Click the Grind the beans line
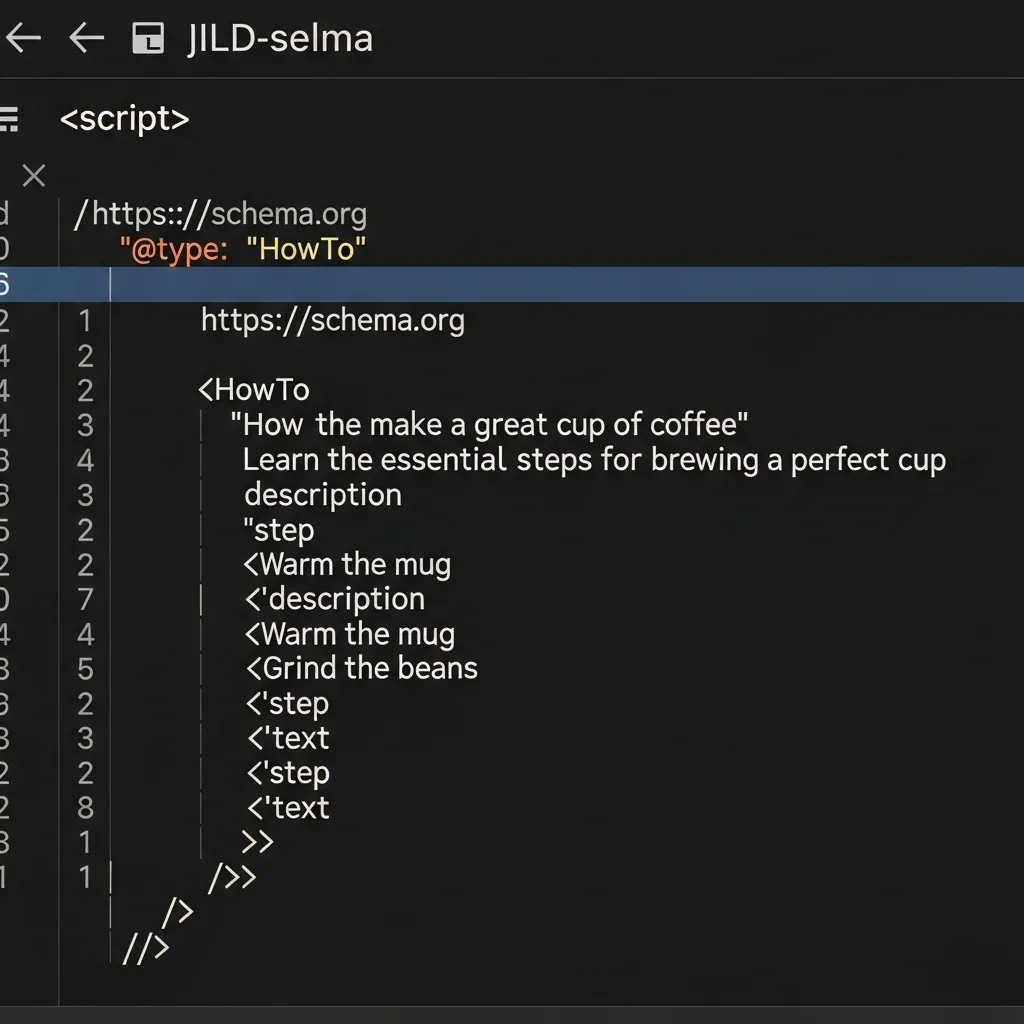 pos(360,668)
